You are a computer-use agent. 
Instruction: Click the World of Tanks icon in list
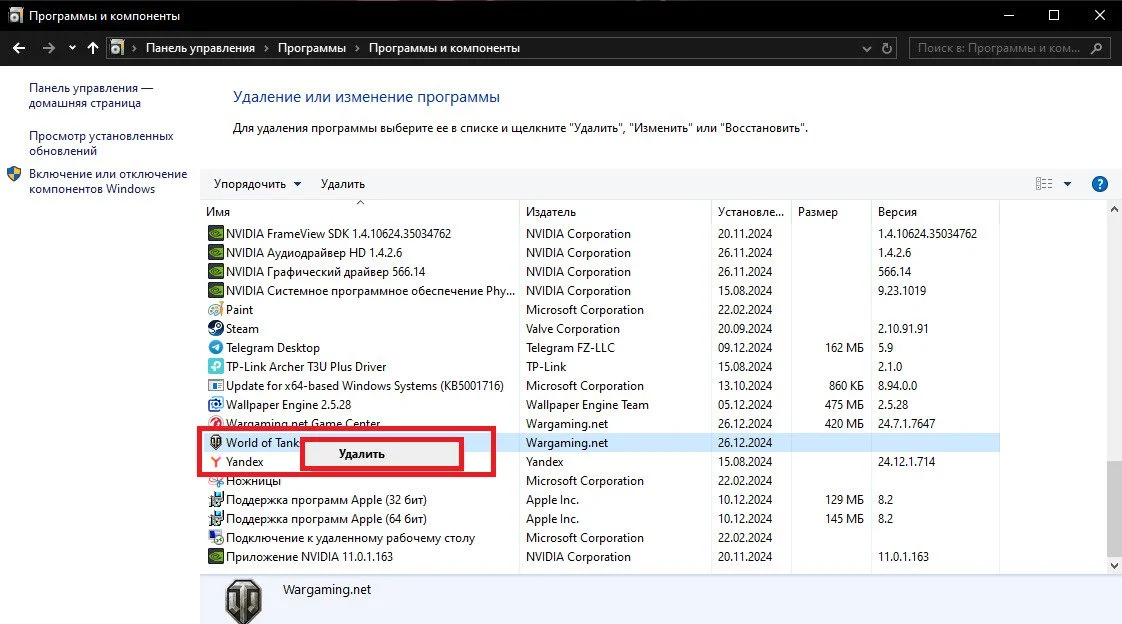[215, 442]
